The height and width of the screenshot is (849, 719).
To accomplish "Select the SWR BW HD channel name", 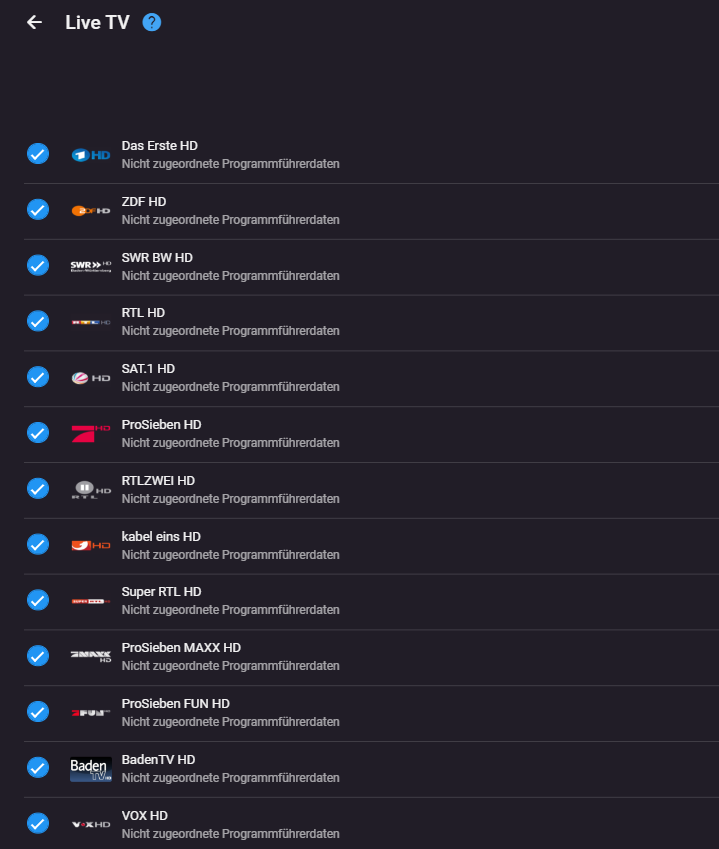I will (x=157, y=258).
